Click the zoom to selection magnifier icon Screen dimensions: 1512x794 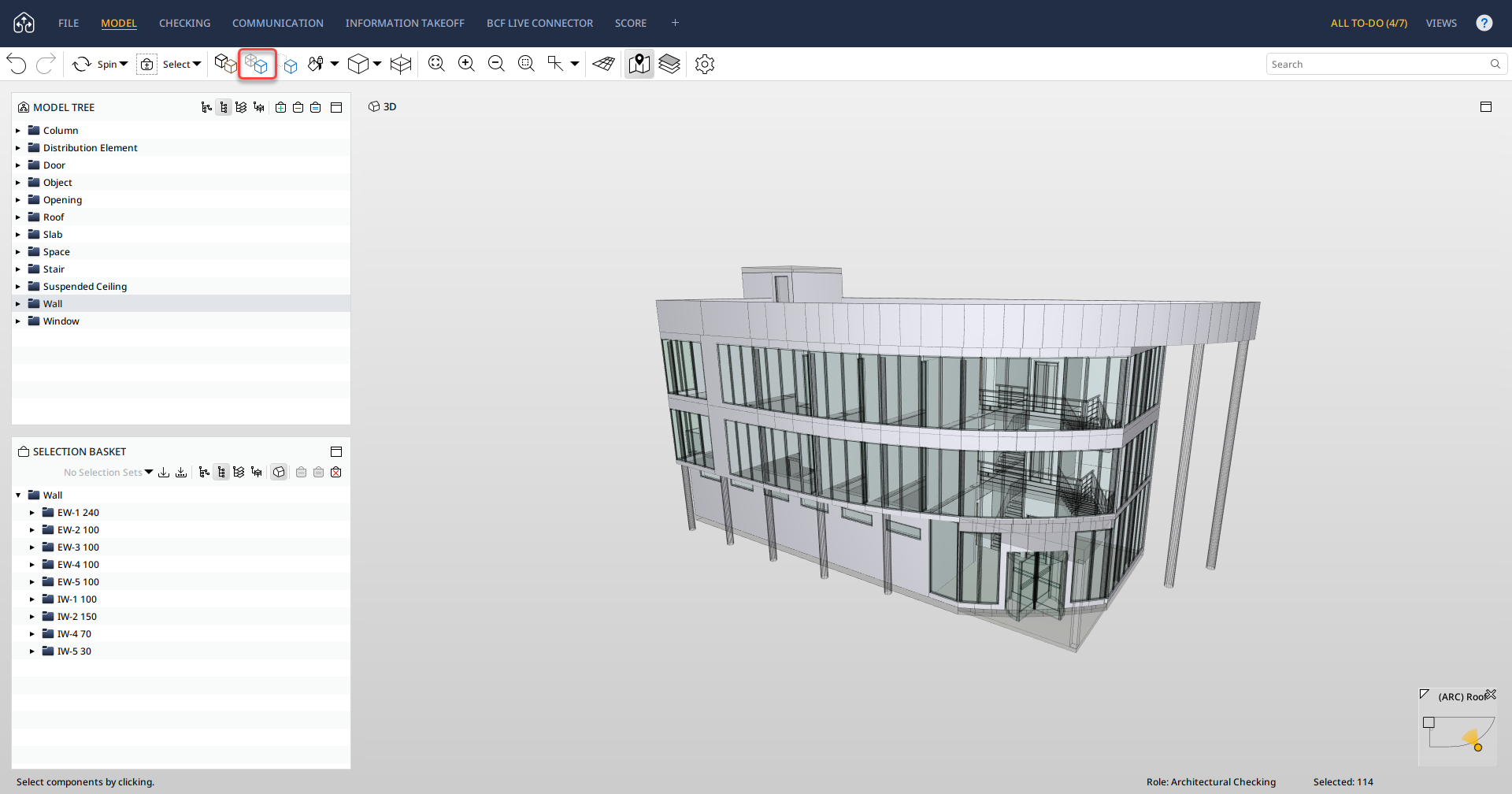[x=526, y=64]
